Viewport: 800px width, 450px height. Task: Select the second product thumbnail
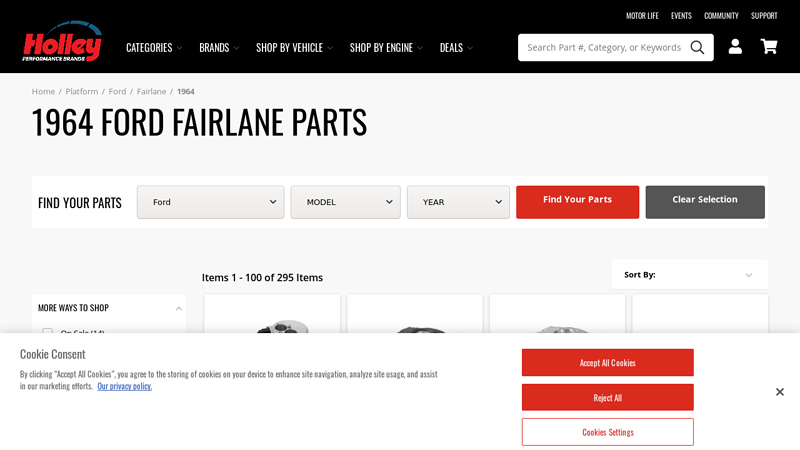click(415, 314)
